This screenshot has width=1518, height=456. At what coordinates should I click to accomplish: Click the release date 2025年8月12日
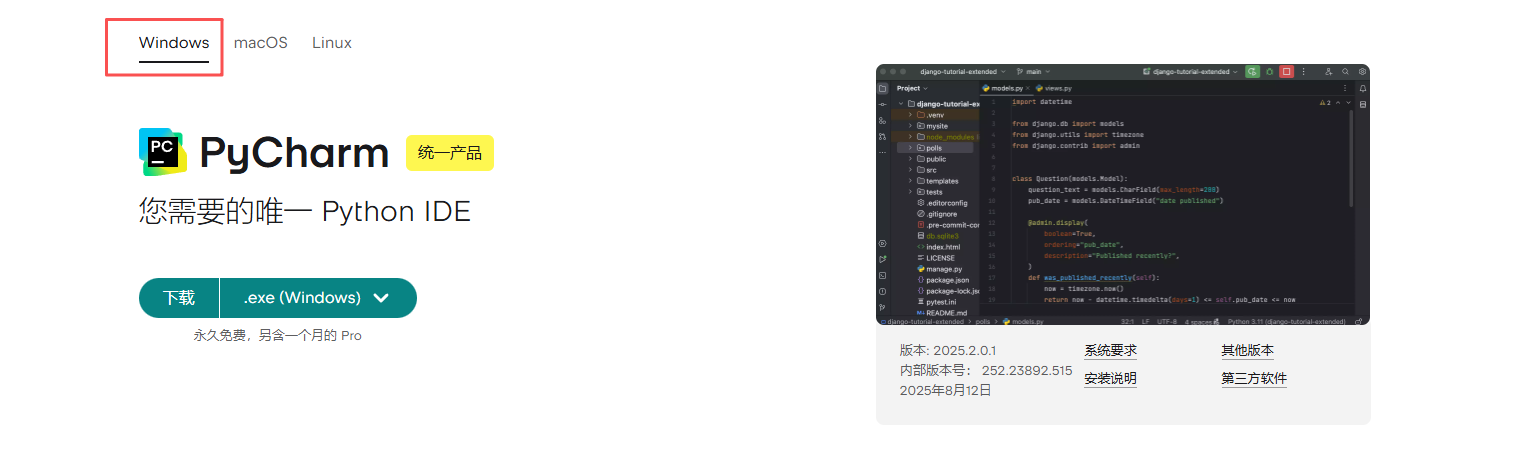(x=946, y=391)
